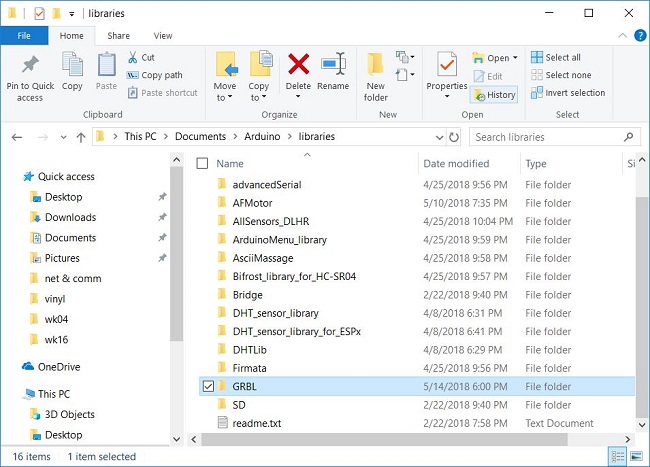This screenshot has width=650, height=467.
Task: Select the advancedSerial folder
Action: pos(267,184)
